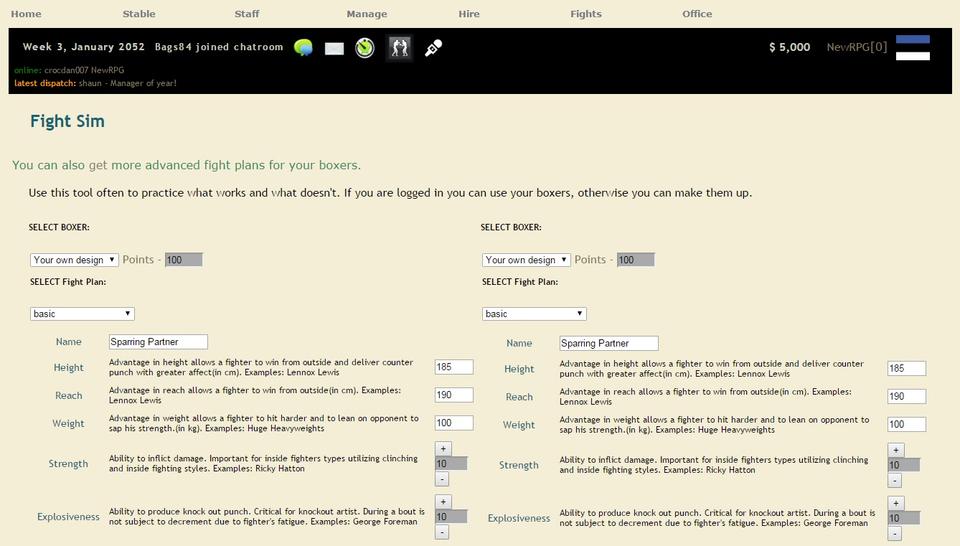Click the boxers fight icon
Viewport: 960px width, 546px height.
[x=399, y=48]
